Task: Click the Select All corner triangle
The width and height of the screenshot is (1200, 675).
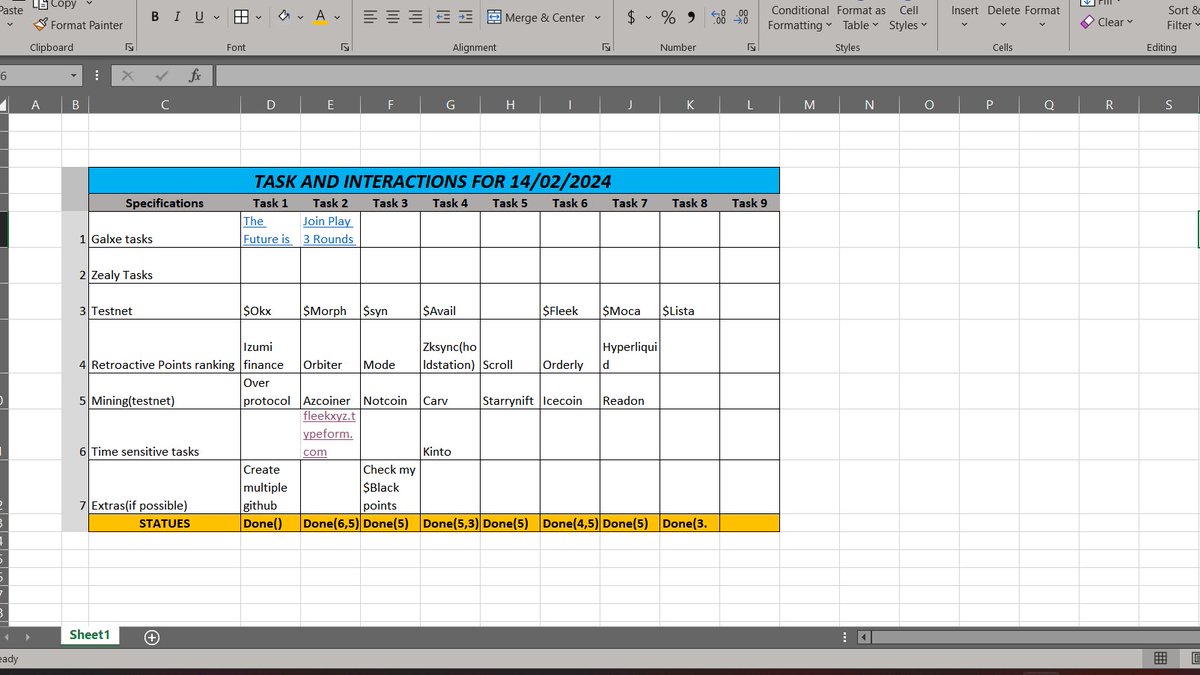Action: click(x=4, y=104)
